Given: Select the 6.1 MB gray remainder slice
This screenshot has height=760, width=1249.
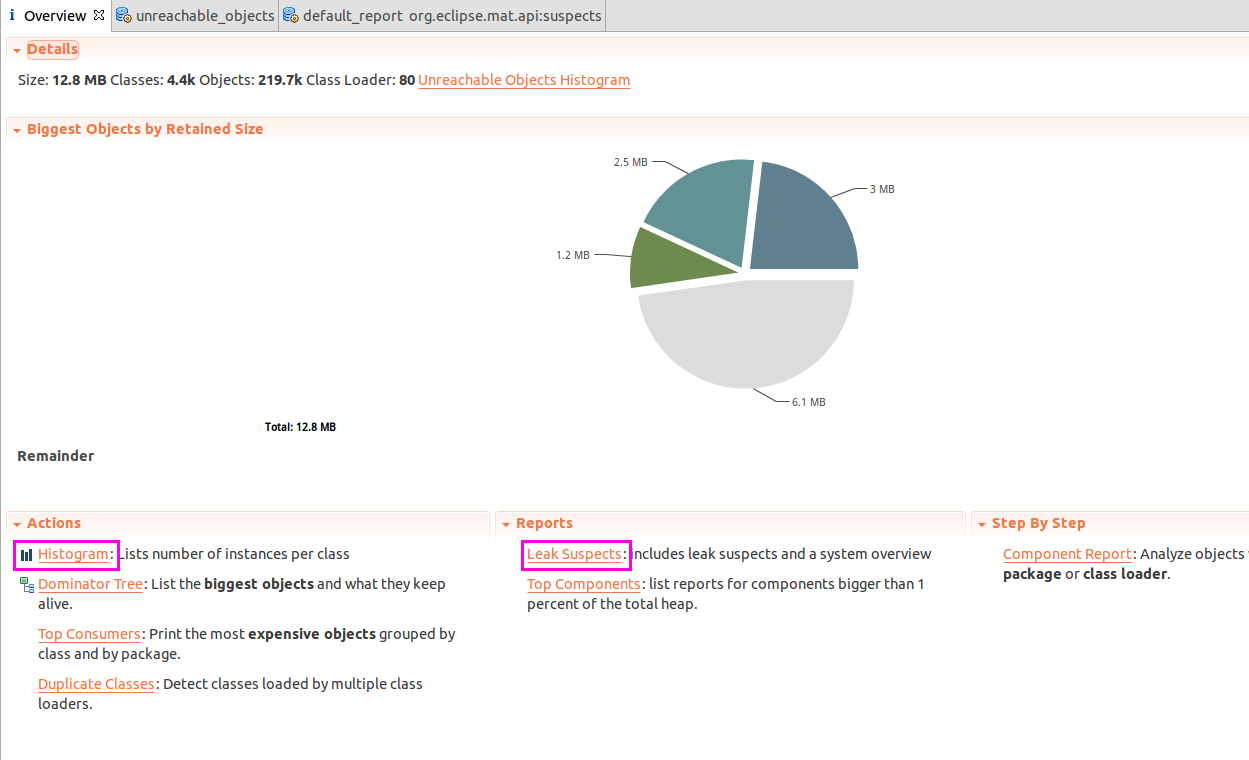Looking at the screenshot, I should (x=748, y=335).
